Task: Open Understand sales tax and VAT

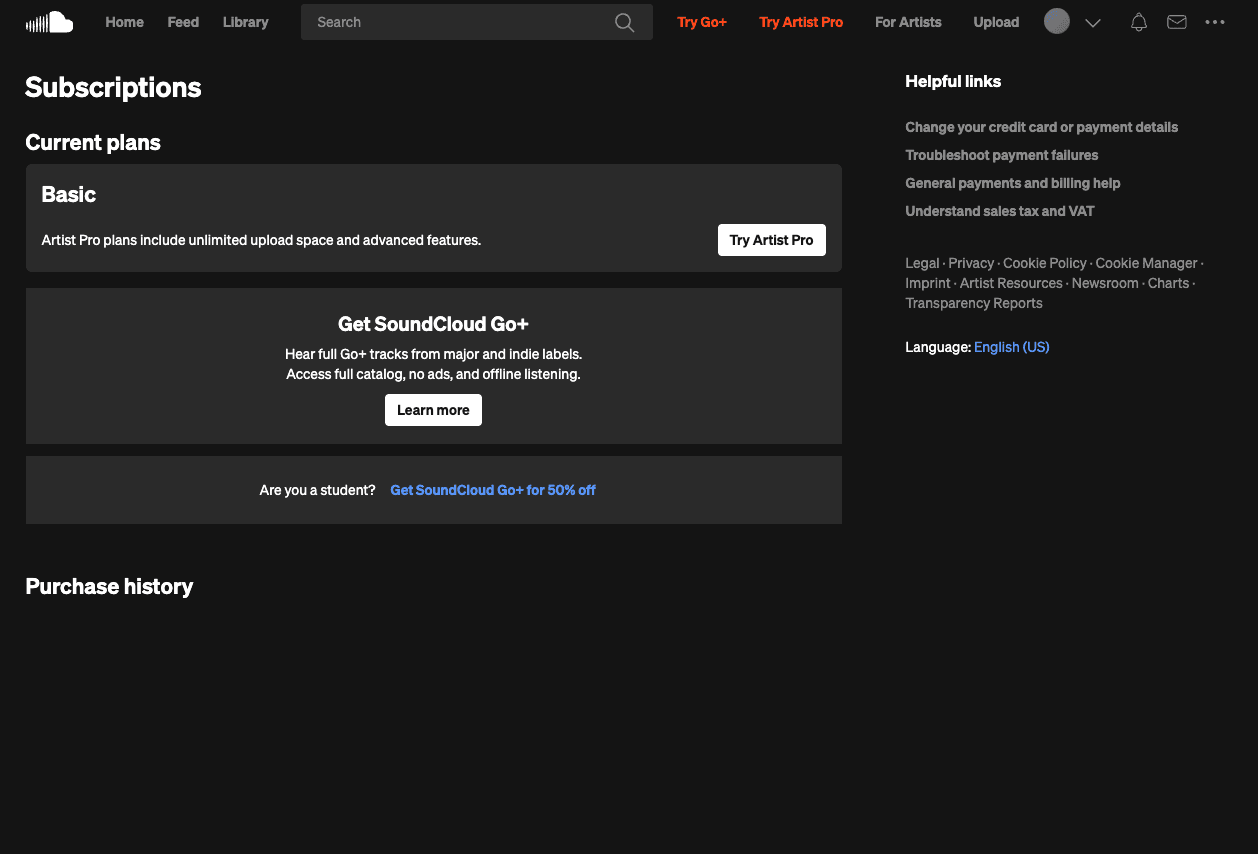Action: point(1000,211)
